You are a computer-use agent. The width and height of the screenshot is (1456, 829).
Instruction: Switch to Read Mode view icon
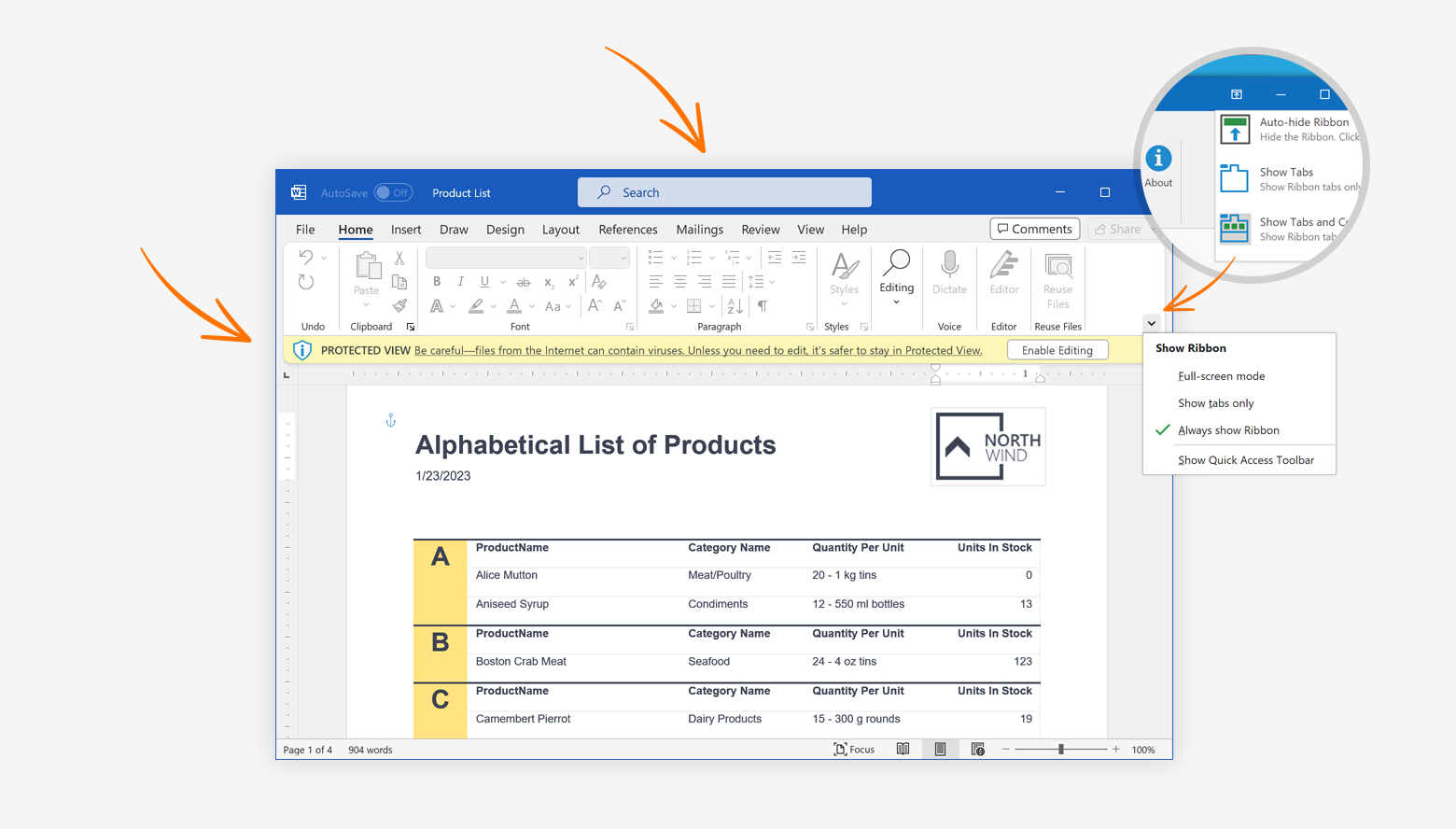point(903,750)
